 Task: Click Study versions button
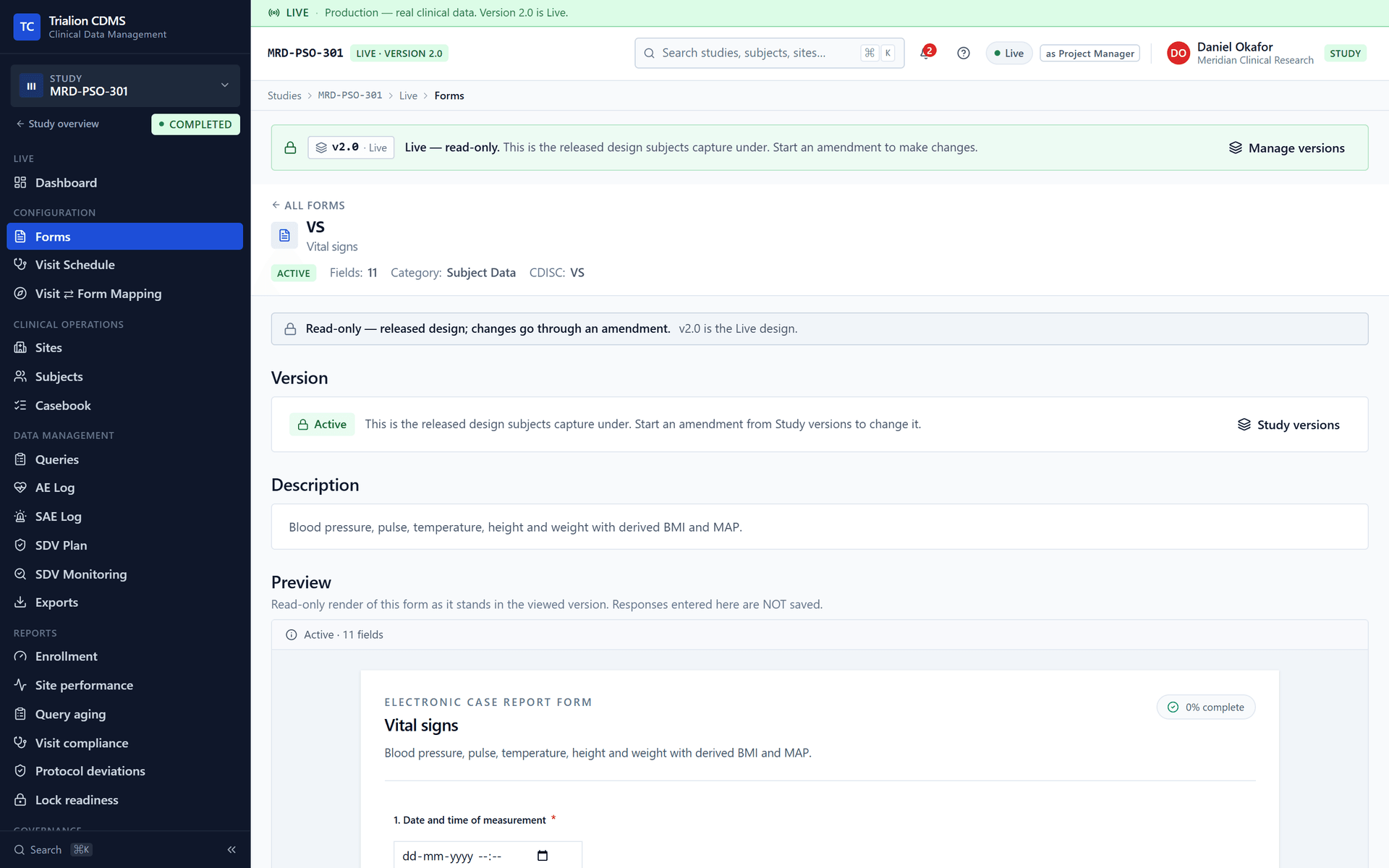click(1288, 425)
